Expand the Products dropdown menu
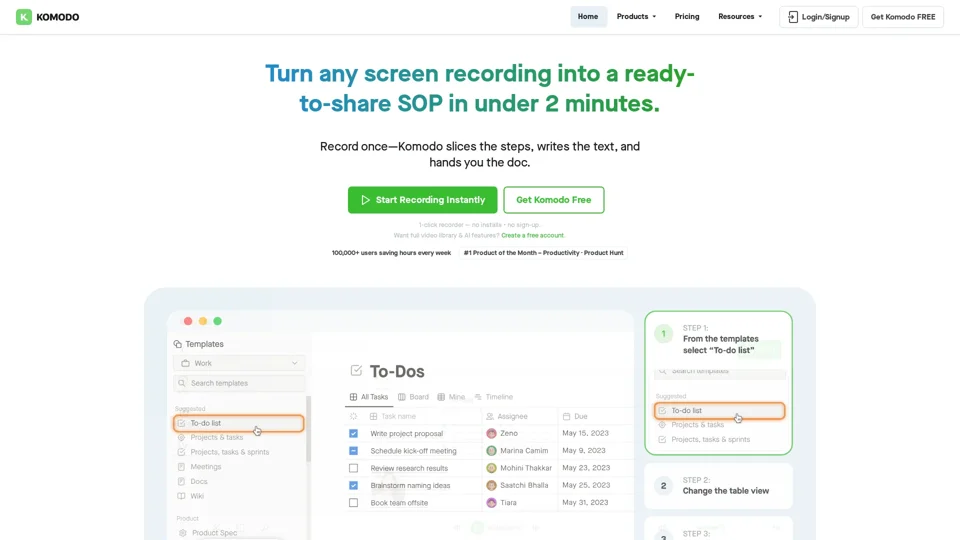This screenshot has width=960, height=540. click(636, 17)
